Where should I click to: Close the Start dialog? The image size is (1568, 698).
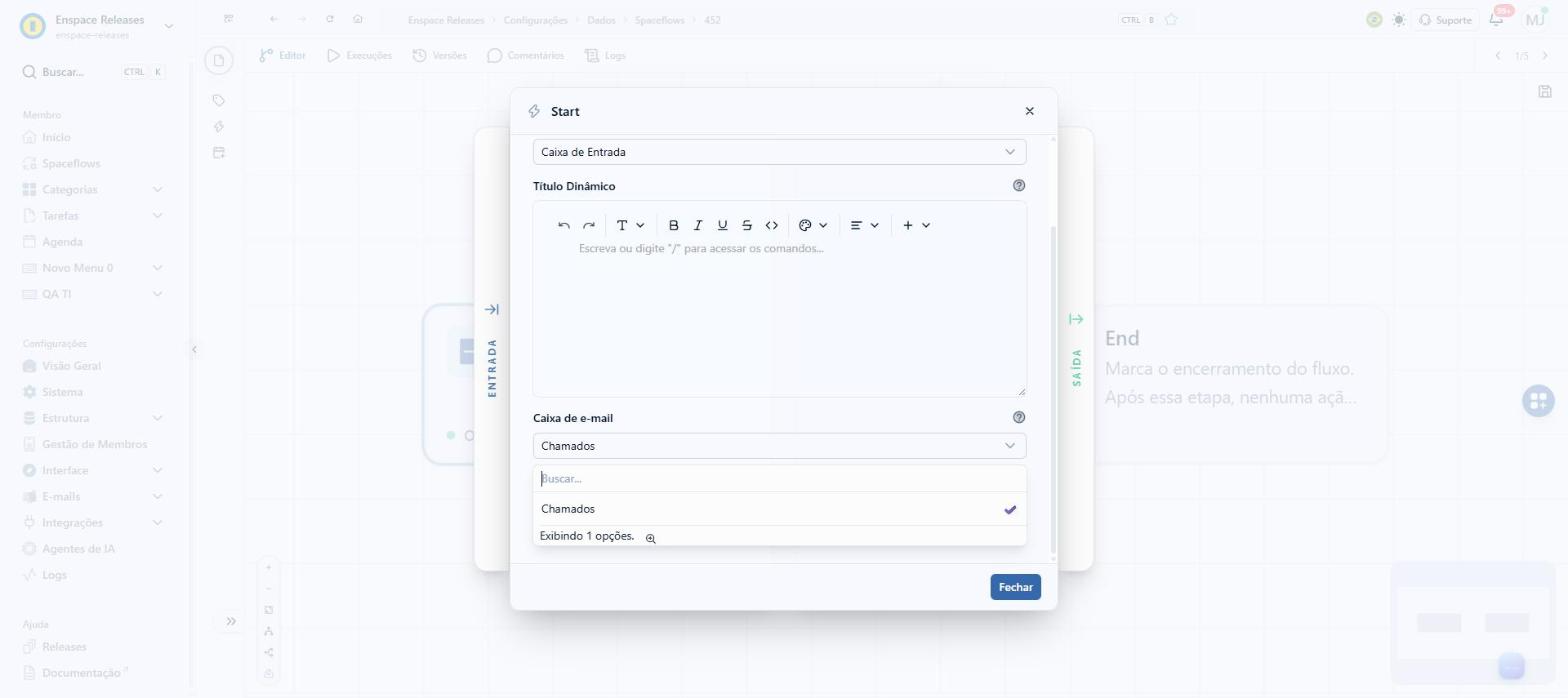pos(1029,111)
